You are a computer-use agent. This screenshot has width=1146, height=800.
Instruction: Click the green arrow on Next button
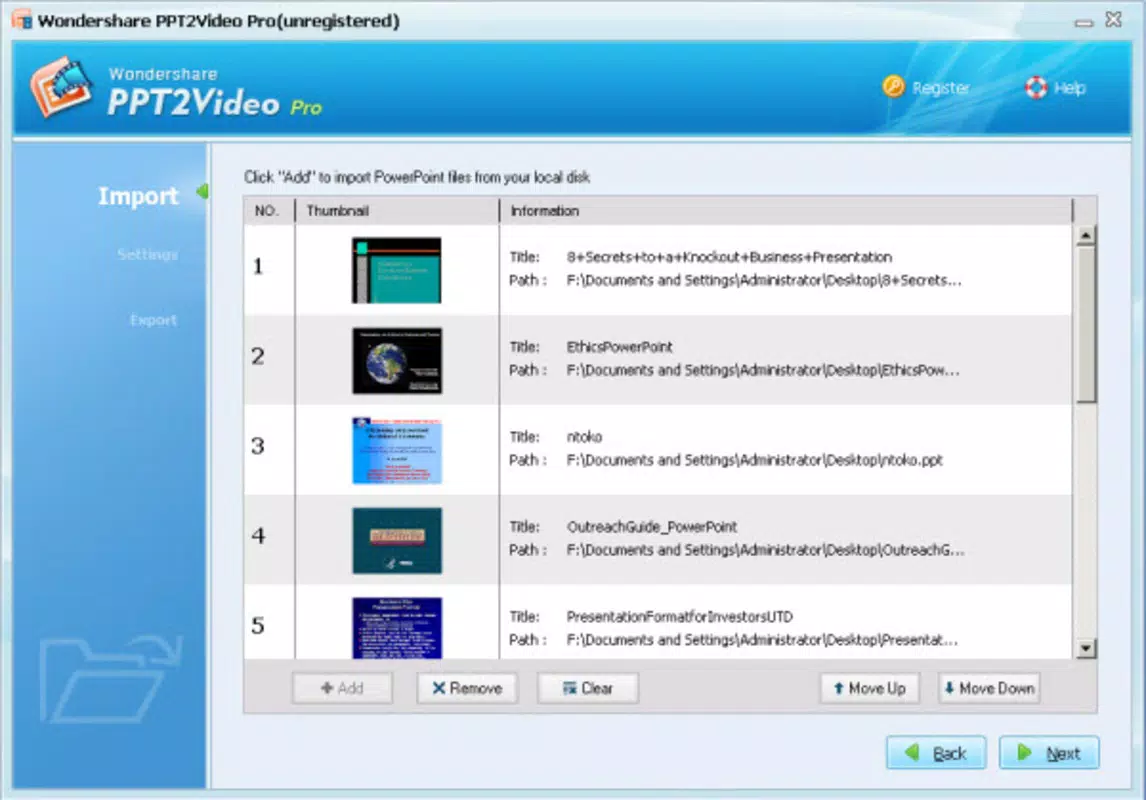1024,752
